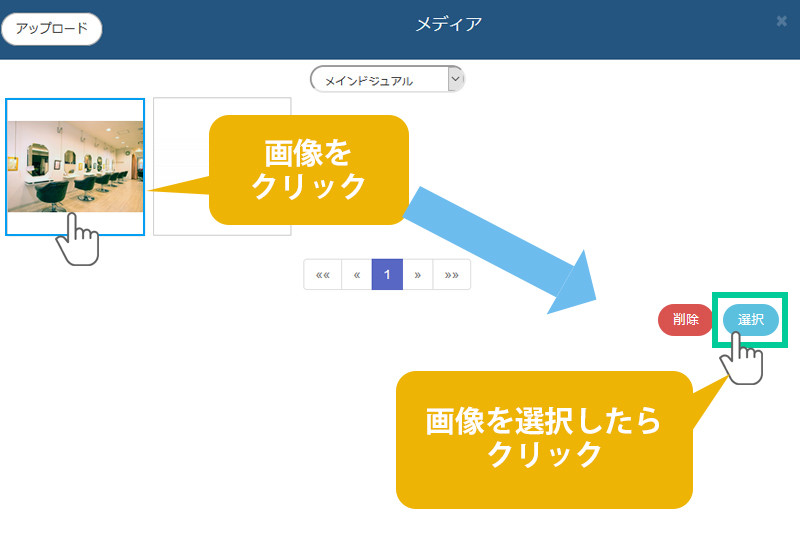Open the メインビジュアル category dropdown
The image size is (800, 533).
point(378,80)
